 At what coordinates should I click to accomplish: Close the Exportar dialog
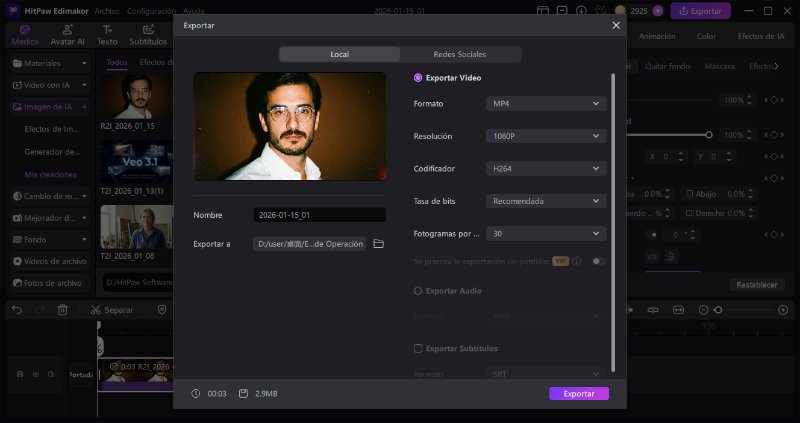(x=616, y=26)
